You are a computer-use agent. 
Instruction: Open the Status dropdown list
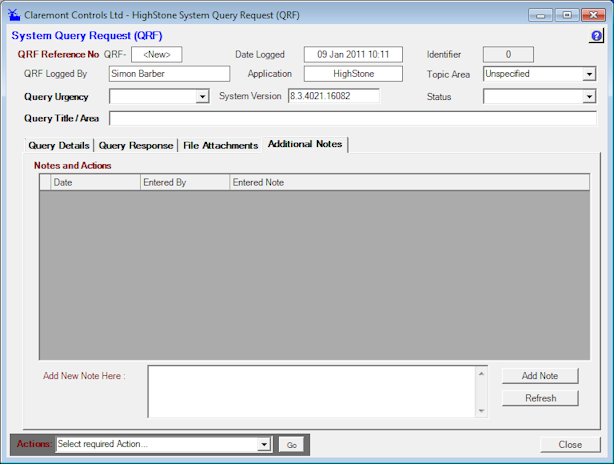(x=589, y=97)
